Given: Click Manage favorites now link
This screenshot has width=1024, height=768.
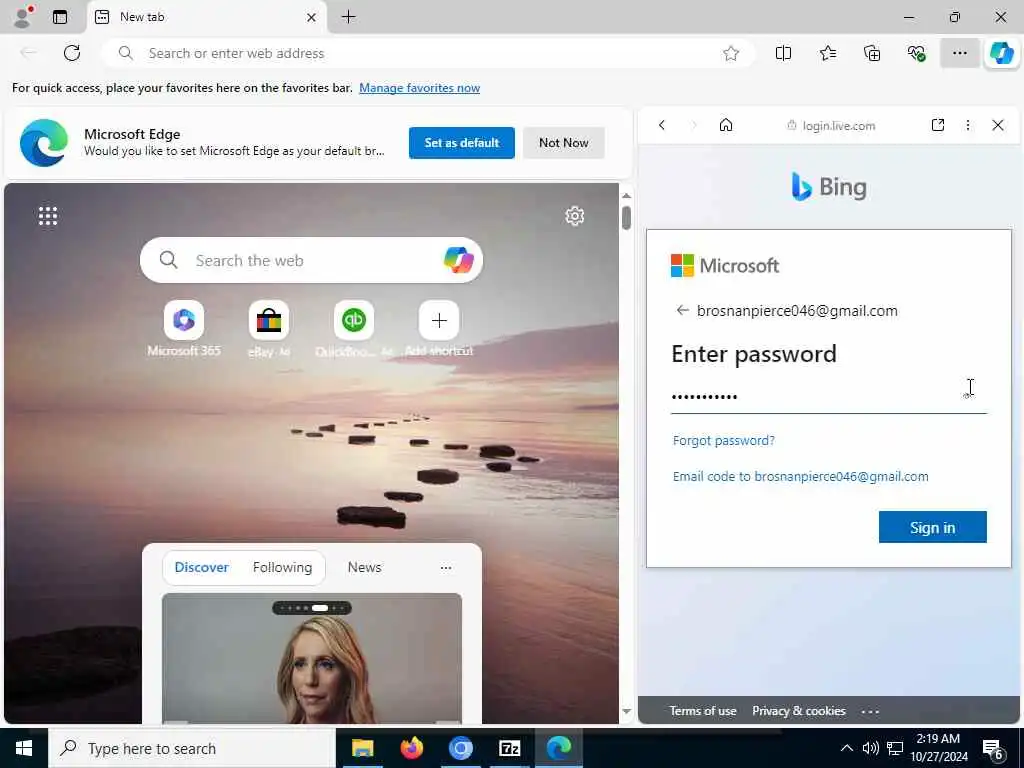Looking at the screenshot, I should coord(419,88).
